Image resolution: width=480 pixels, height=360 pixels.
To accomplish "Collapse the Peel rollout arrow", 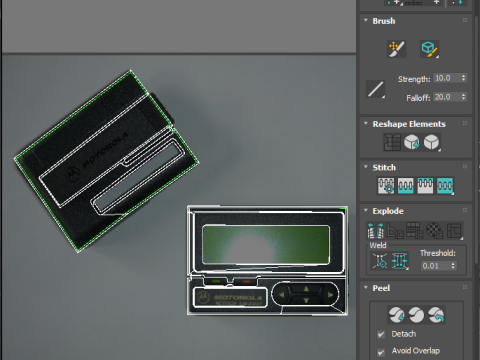I will (x=366, y=288).
